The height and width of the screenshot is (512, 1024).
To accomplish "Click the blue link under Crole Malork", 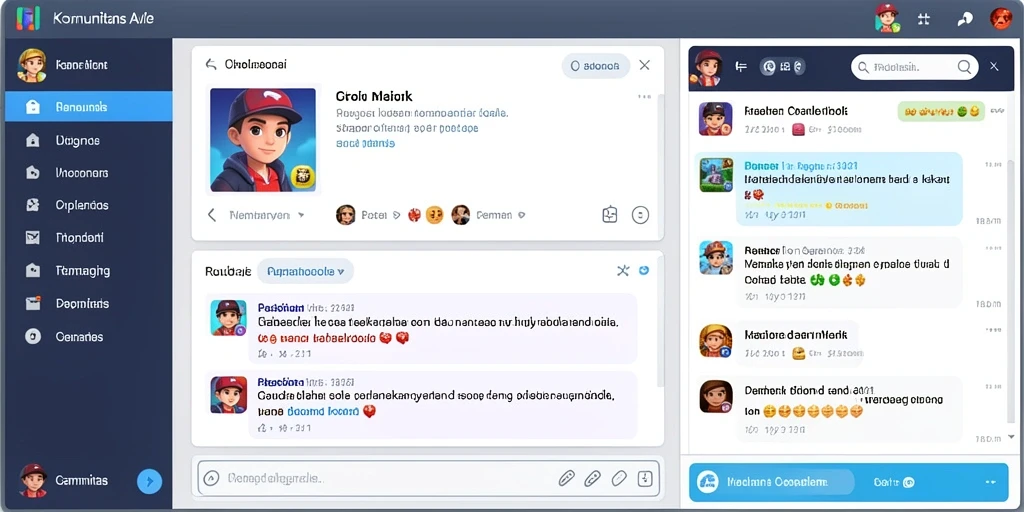I will pyautogui.click(x=365, y=143).
